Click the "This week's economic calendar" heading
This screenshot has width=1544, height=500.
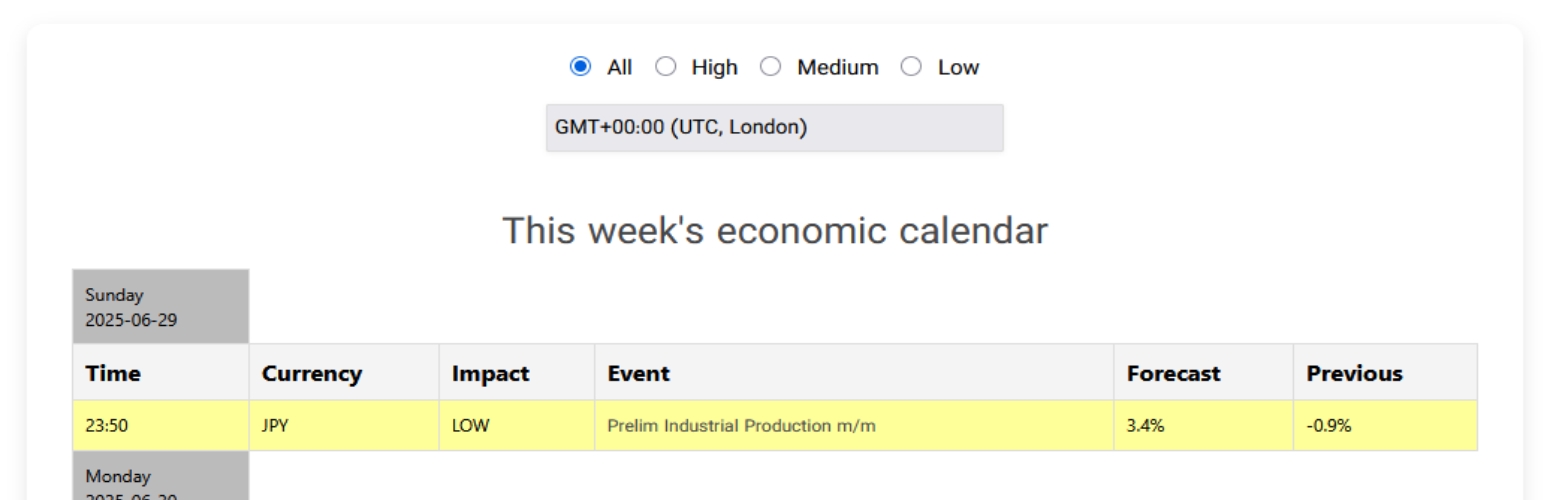point(774,231)
